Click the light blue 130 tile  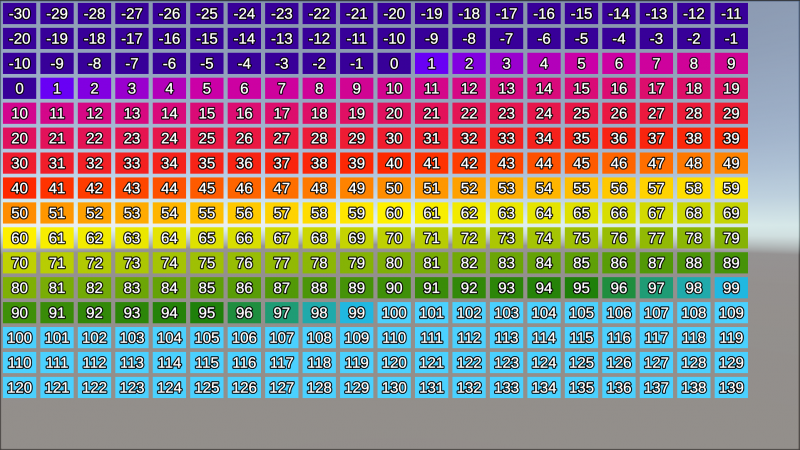(394, 387)
